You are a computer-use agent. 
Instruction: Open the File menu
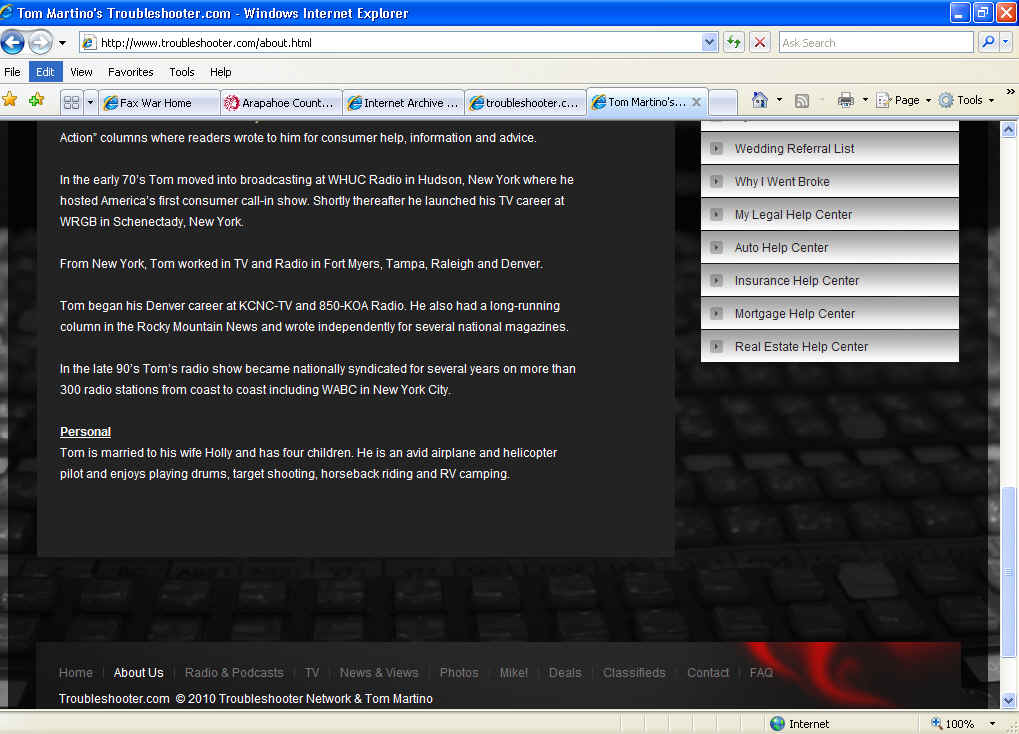12,72
